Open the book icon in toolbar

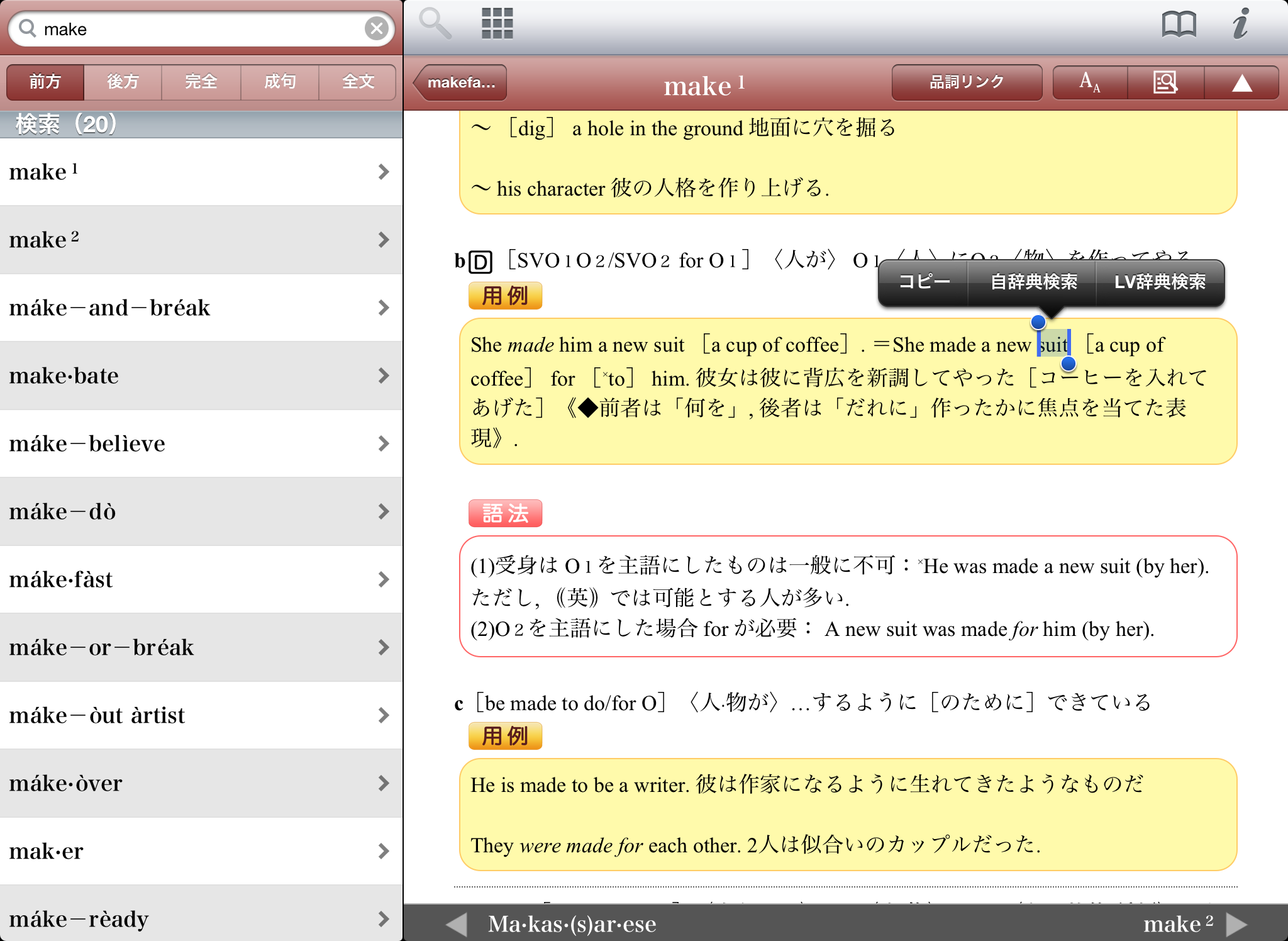tap(1179, 25)
